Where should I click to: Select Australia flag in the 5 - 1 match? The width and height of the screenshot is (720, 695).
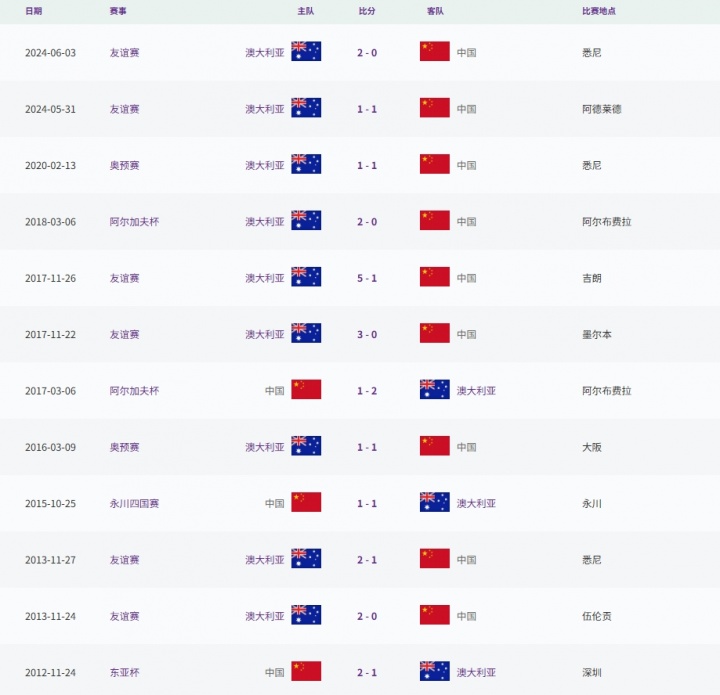click(306, 278)
